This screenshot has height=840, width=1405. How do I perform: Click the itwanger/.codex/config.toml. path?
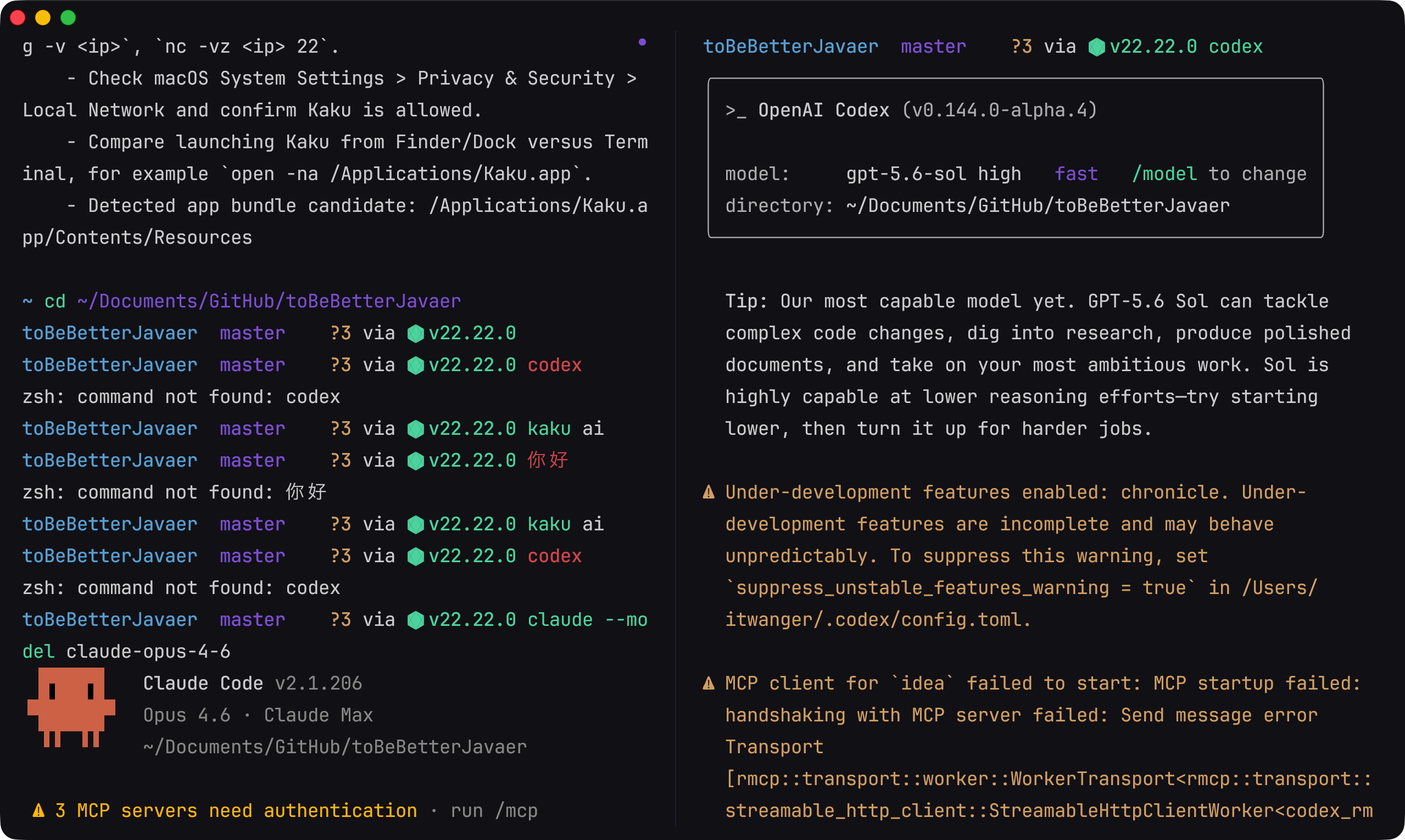pyautogui.click(x=879, y=620)
